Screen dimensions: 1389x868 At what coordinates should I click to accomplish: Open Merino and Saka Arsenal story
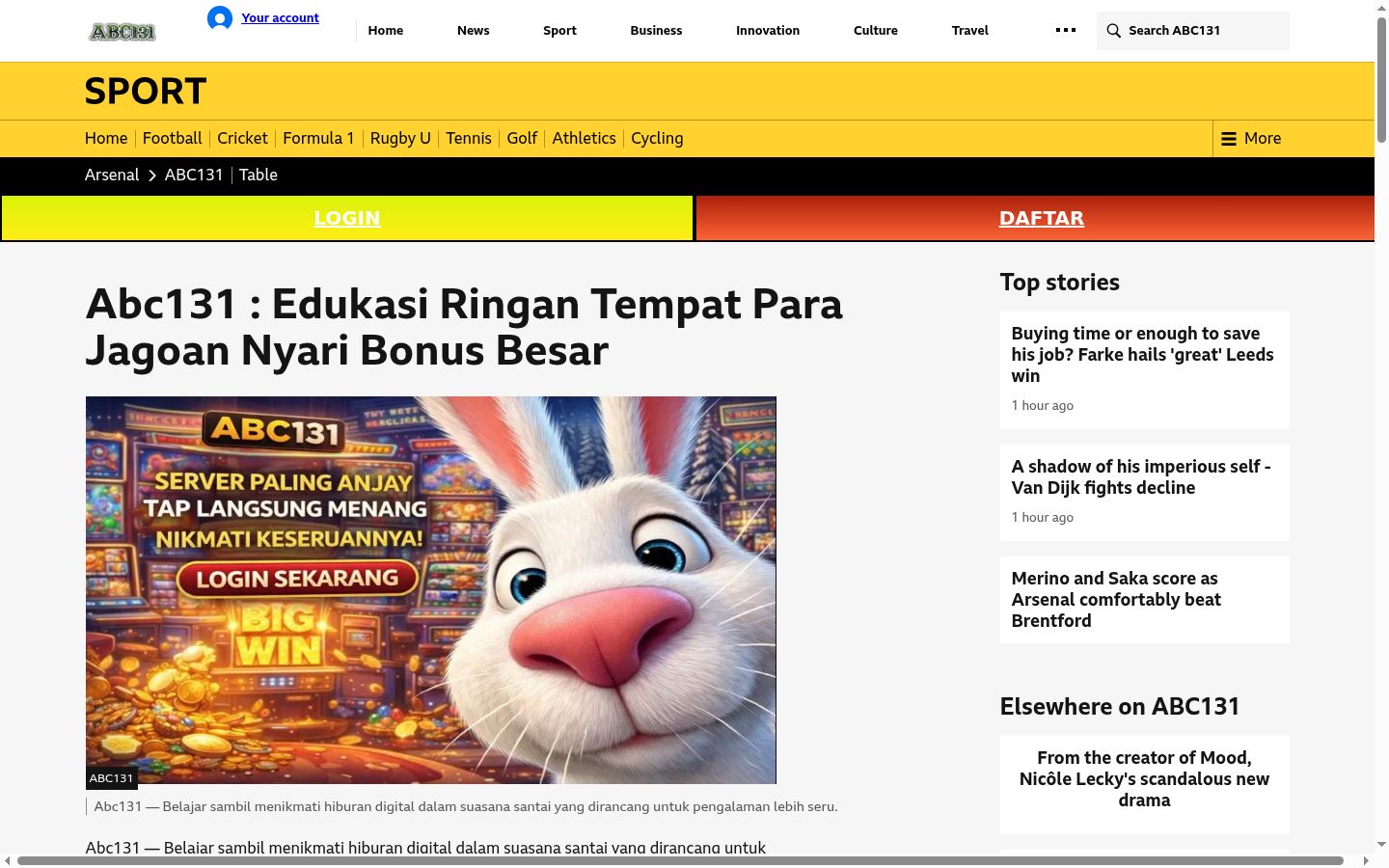pyautogui.click(x=1116, y=599)
